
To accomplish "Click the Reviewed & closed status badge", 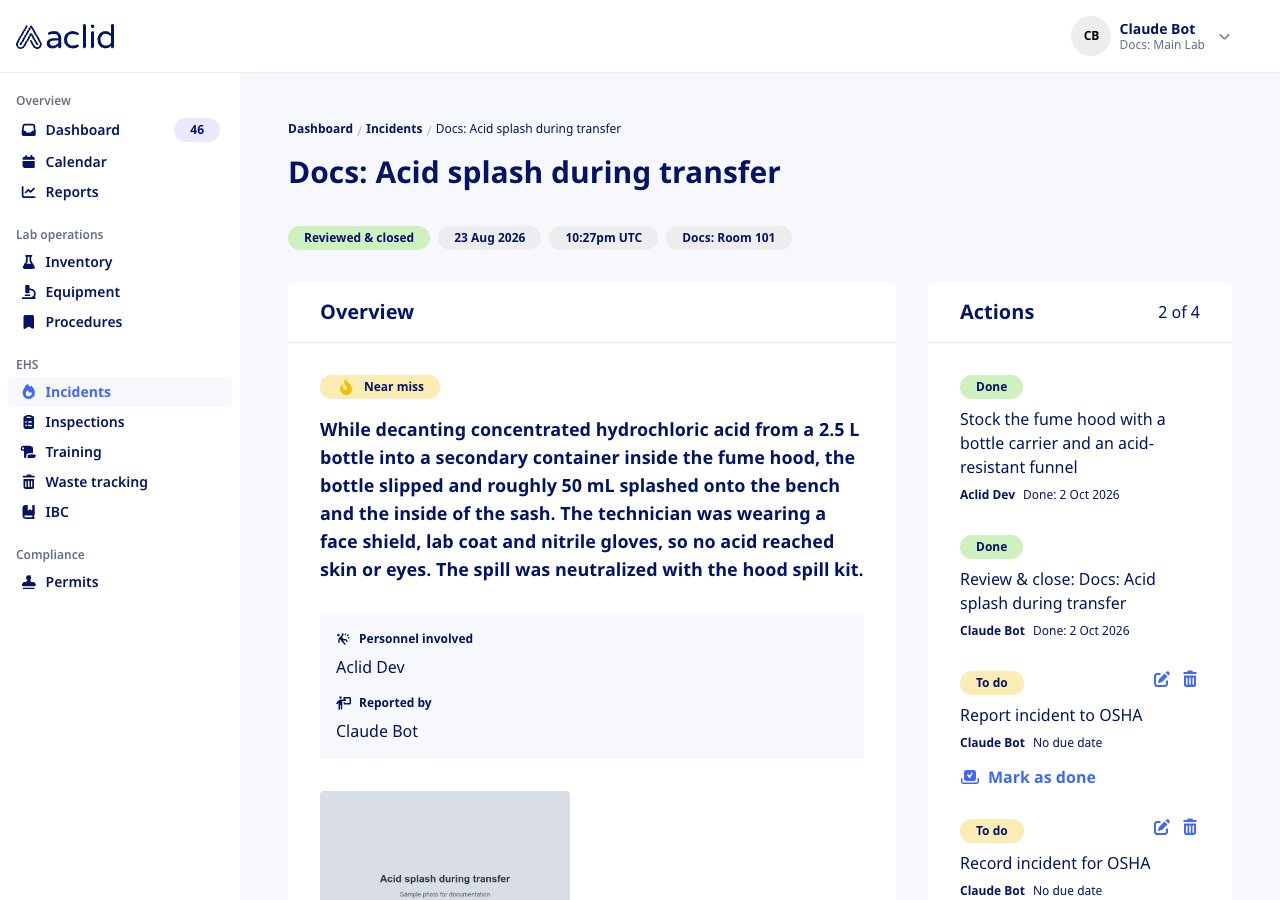I will [359, 238].
